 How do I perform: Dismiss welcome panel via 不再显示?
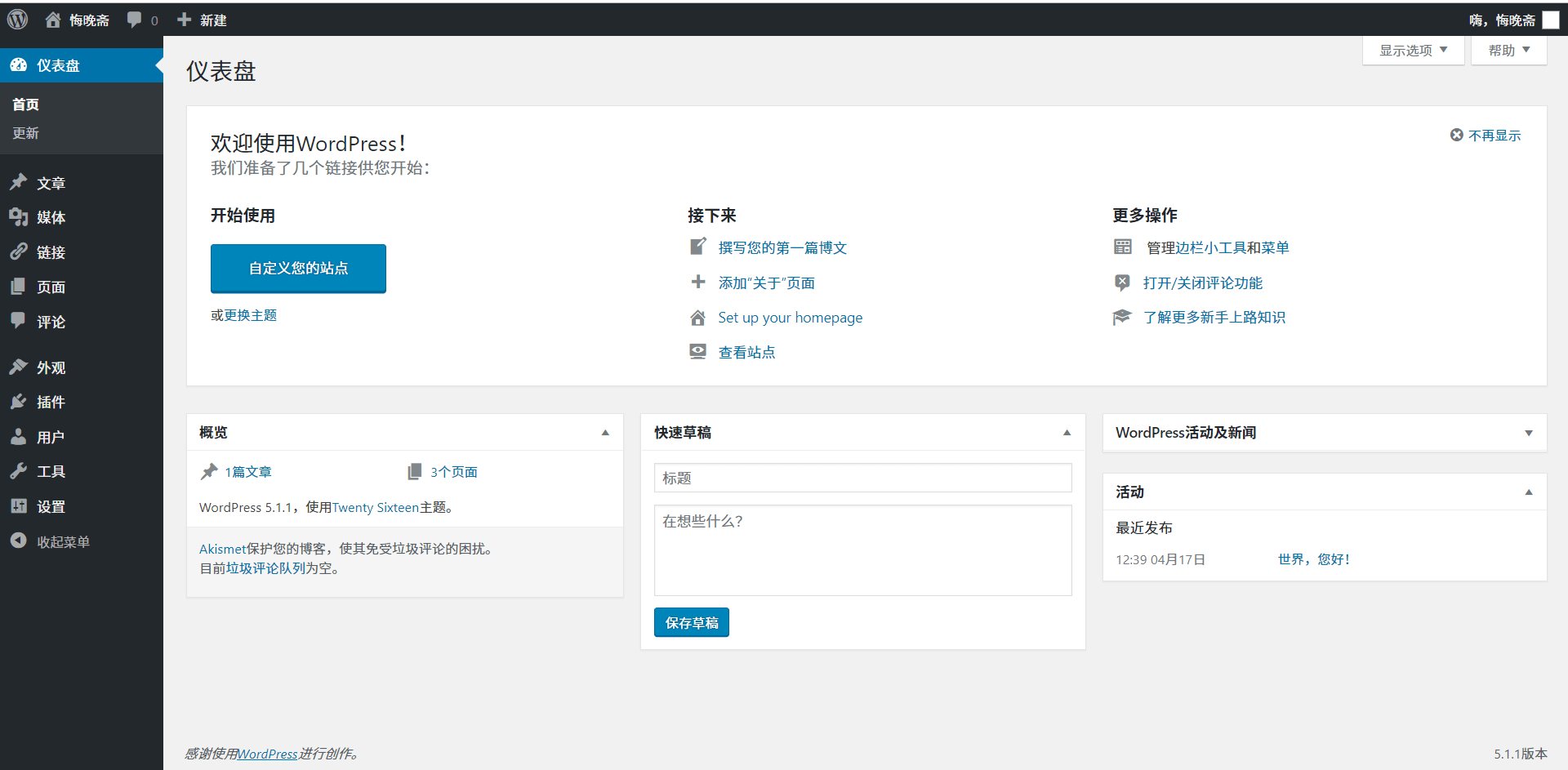[1486, 136]
